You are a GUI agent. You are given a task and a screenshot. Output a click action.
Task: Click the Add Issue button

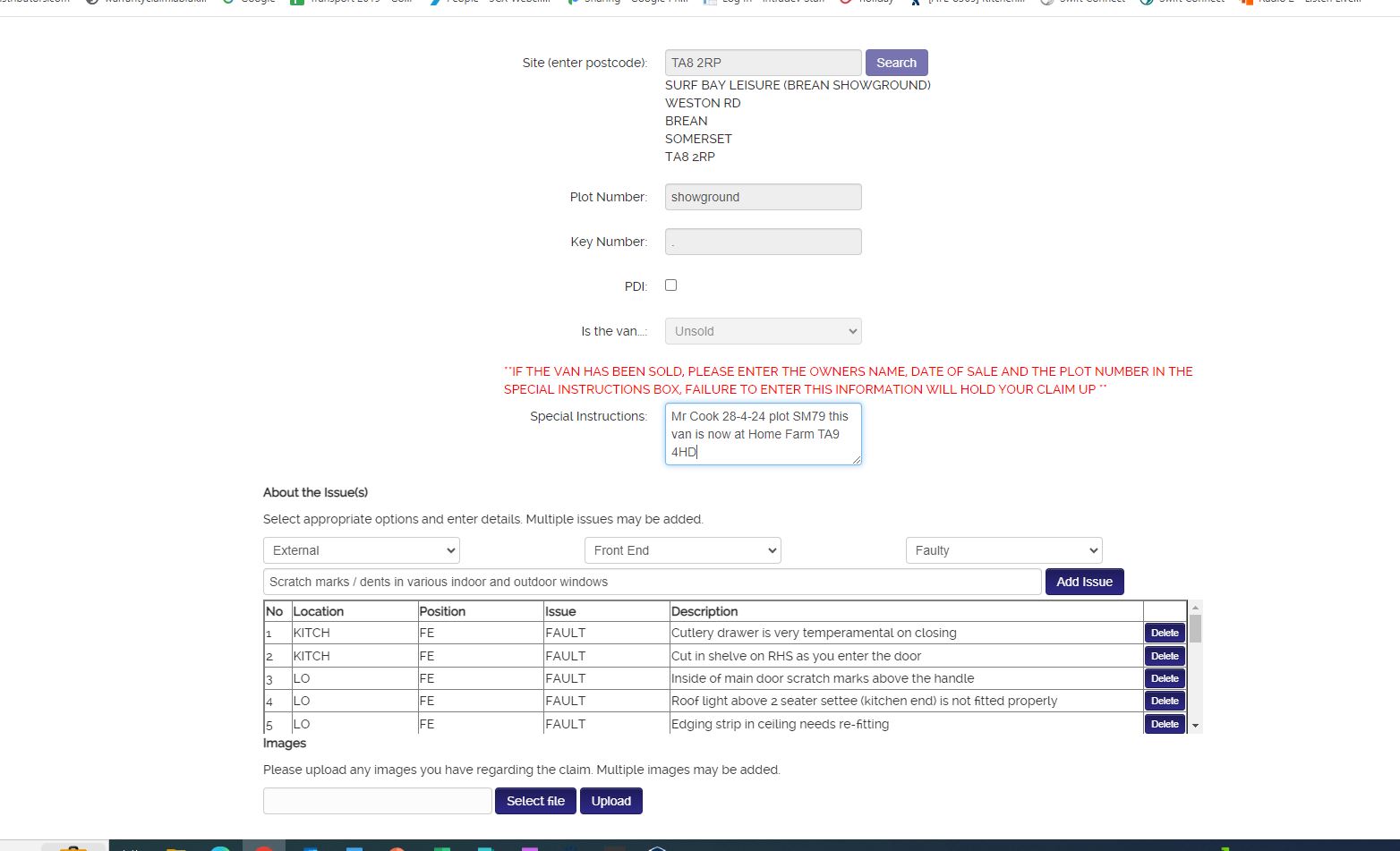(x=1084, y=582)
